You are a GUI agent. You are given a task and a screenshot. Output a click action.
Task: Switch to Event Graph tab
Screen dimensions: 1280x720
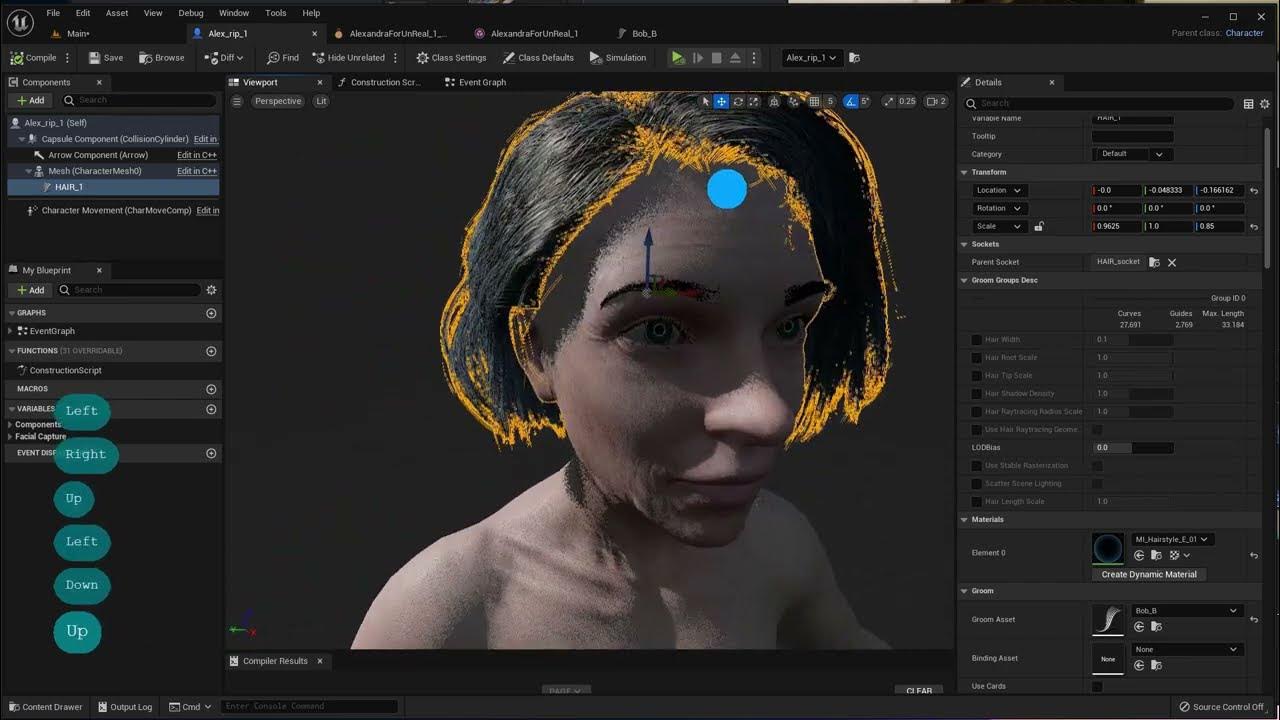click(x=475, y=82)
